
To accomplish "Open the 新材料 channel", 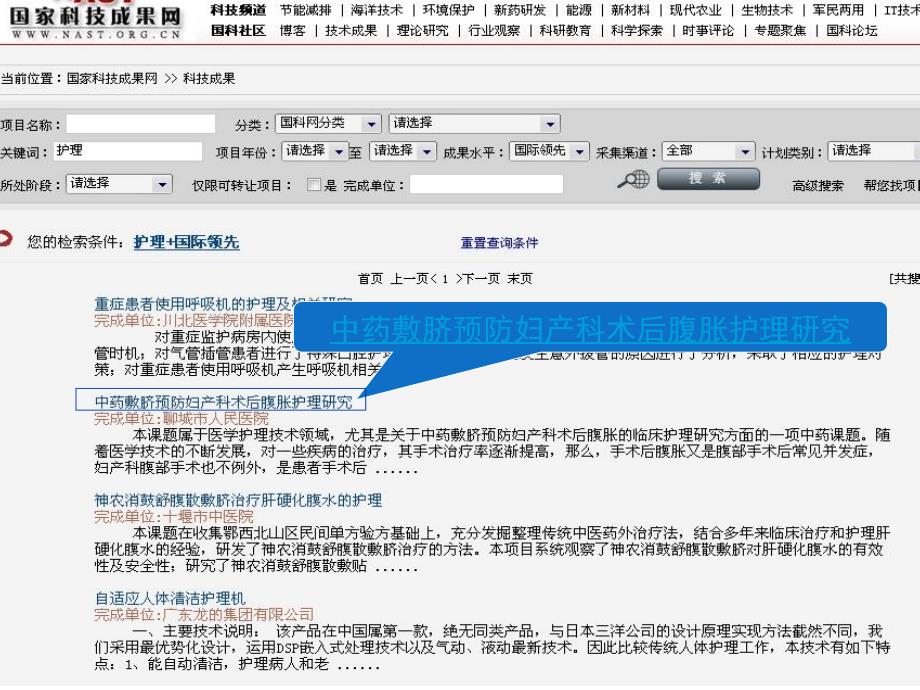I will coord(630,10).
